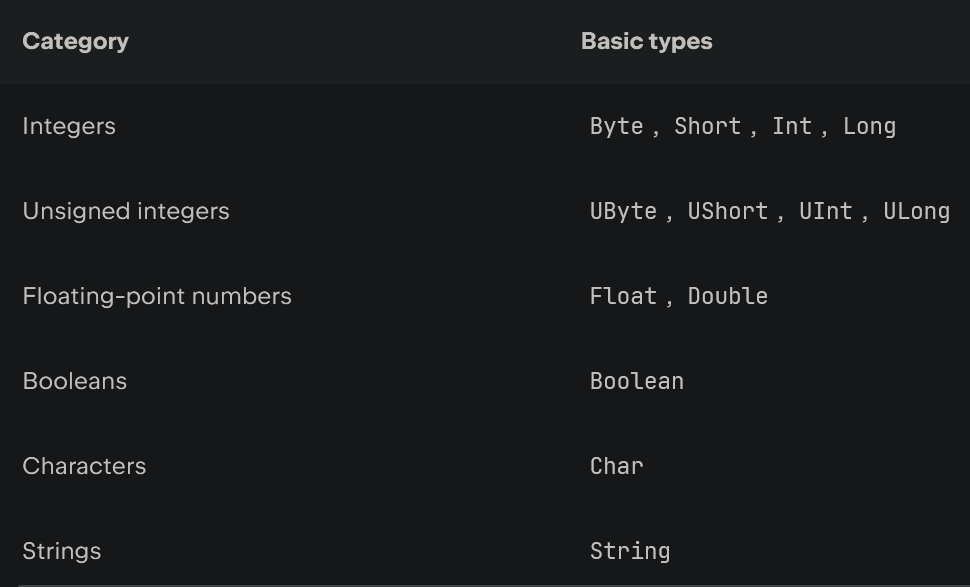Click the Strings category label

62,551
